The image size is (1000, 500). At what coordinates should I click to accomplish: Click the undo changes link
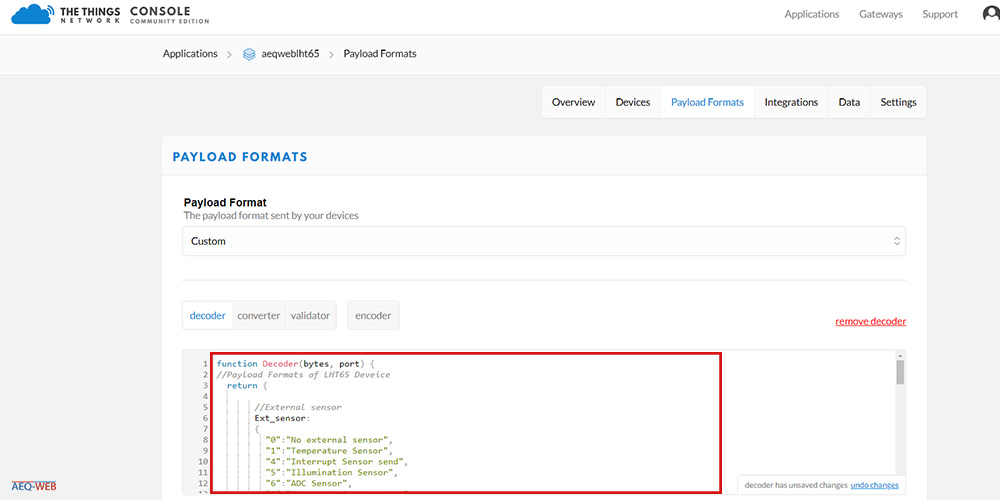(x=874, y=485)
